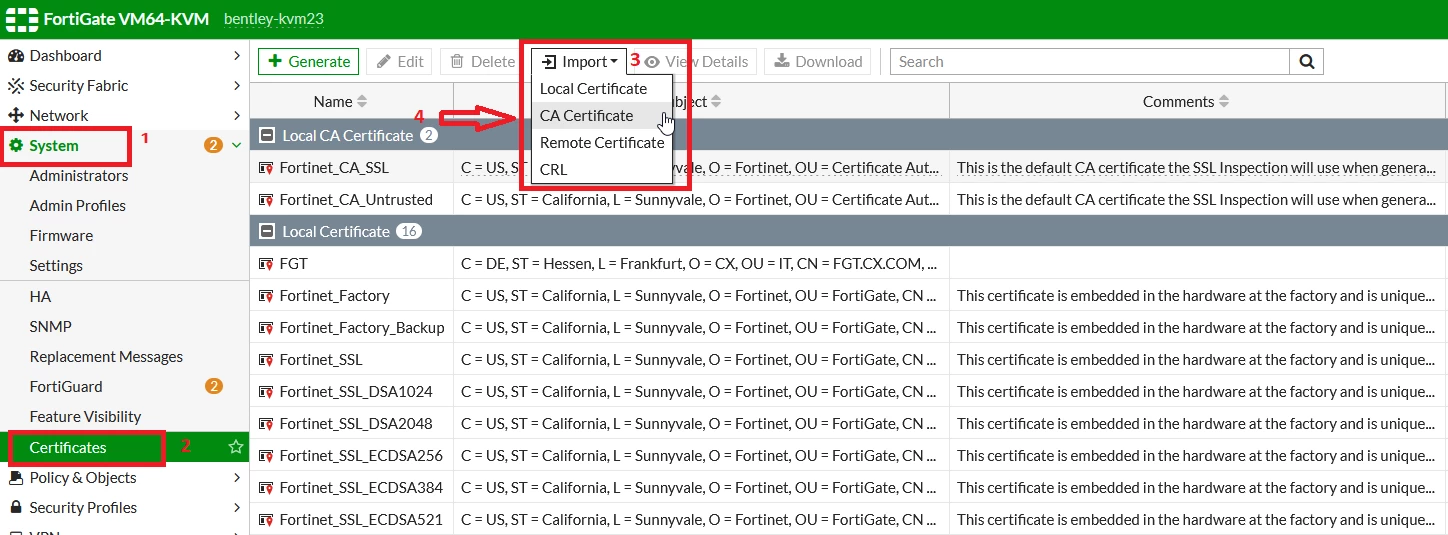Collapse the Local CA Certificate group

[x=266, y=135]
